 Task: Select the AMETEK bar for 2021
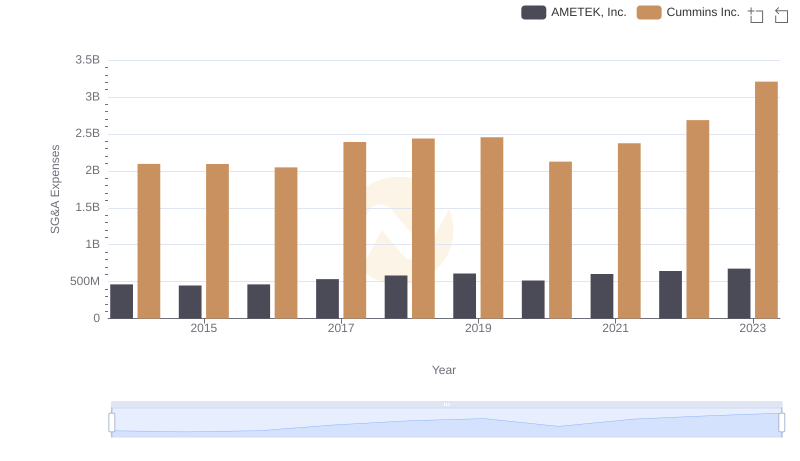602,296
